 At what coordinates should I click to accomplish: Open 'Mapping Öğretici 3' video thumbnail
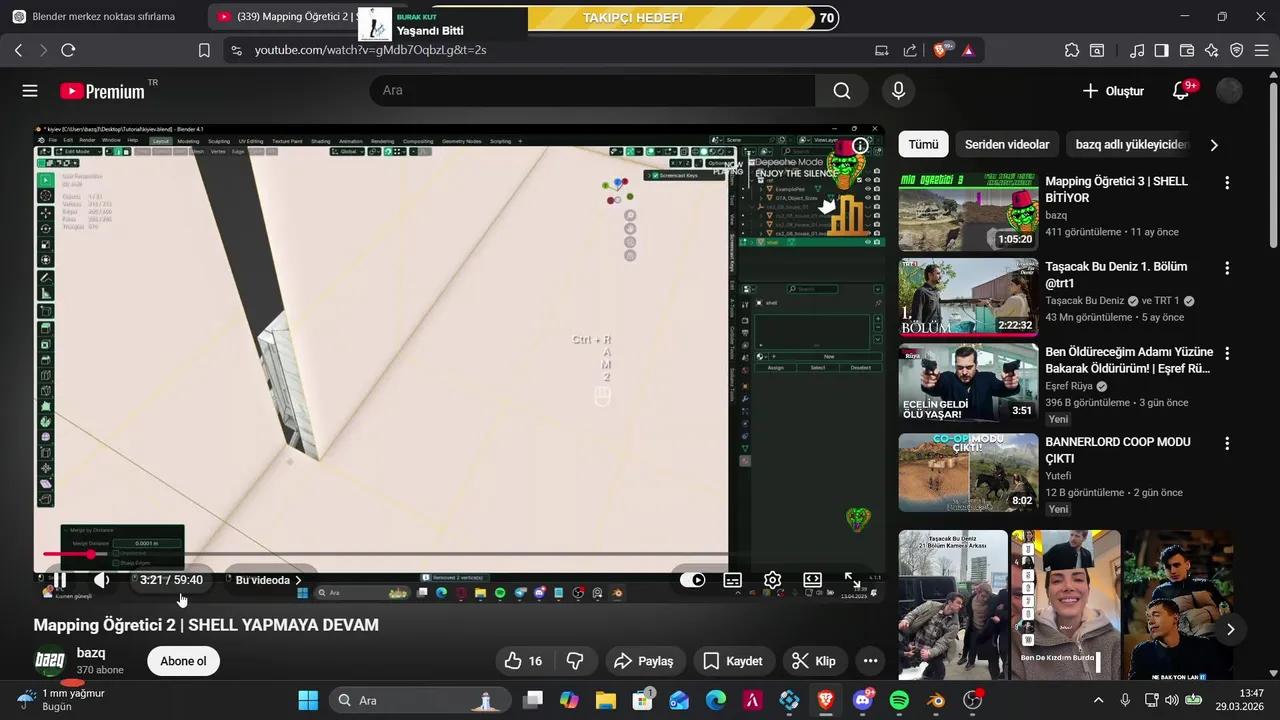point(968,211)
